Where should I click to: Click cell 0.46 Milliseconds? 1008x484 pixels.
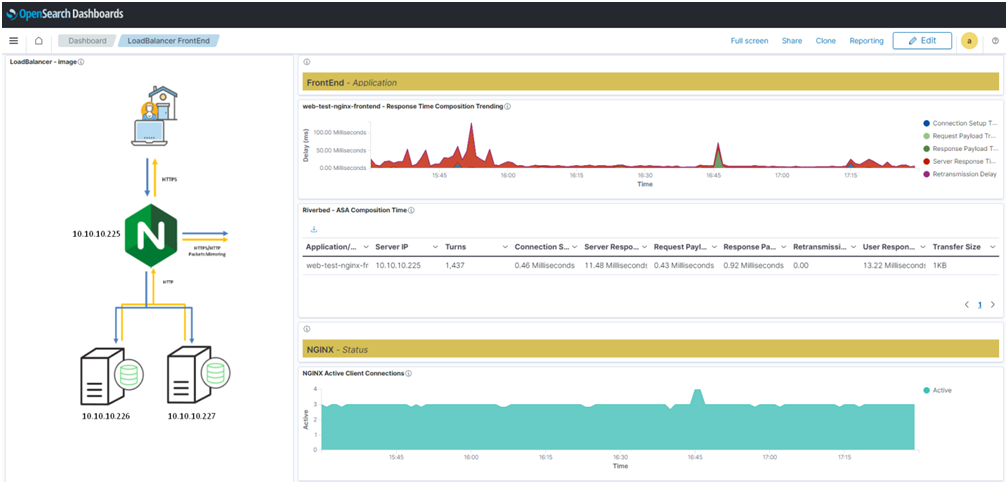tap(544, 265)
